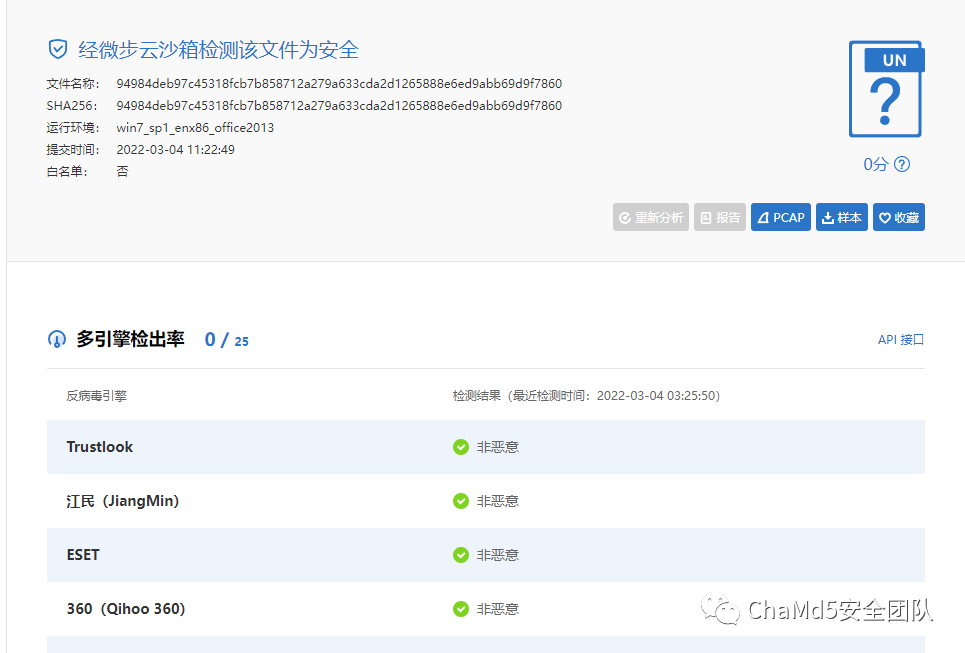Image resolution: width=965 pixels, height=653 pixels.
Task: Click the safe verdict heading 经微步云沙箱检测该文件为安全
Action: [218, 50]
